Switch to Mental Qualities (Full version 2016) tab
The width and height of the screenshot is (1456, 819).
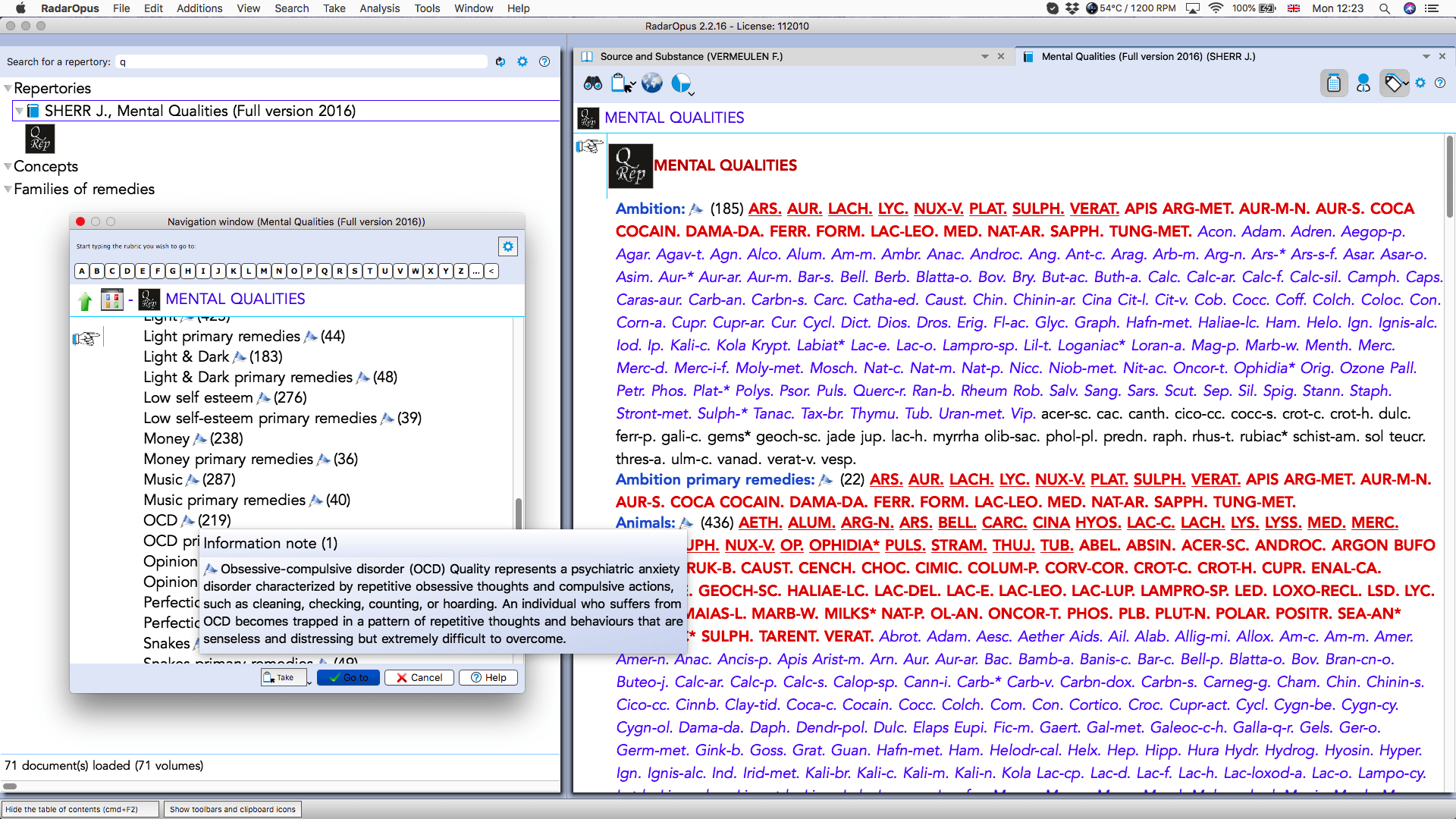point(1148,57)
